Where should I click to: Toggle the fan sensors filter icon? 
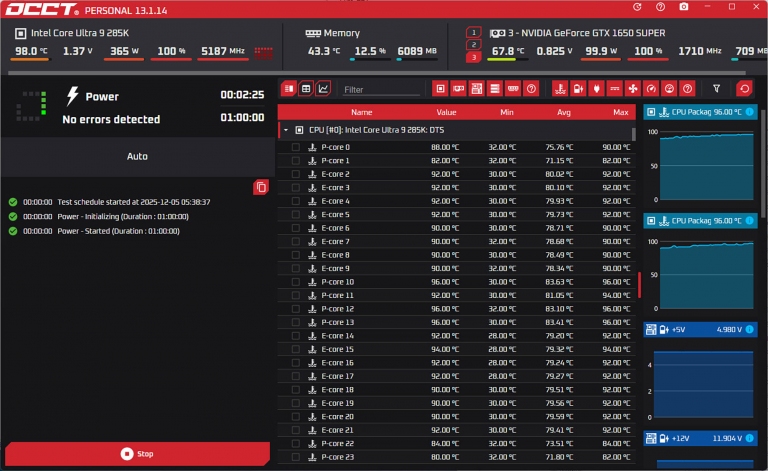(633, 89)
